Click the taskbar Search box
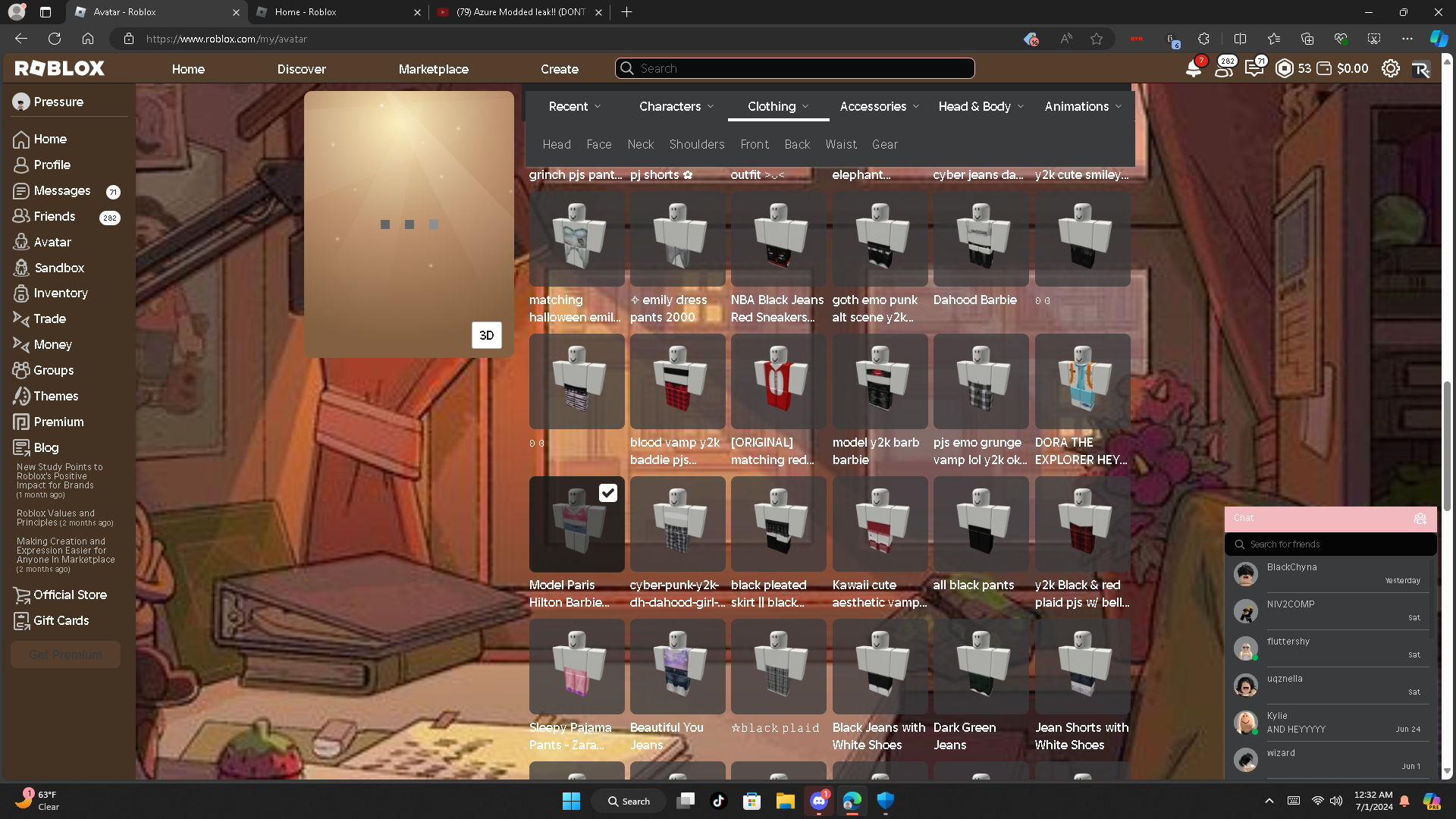The width and height of the screenshot is (1456, 819). 629,801
